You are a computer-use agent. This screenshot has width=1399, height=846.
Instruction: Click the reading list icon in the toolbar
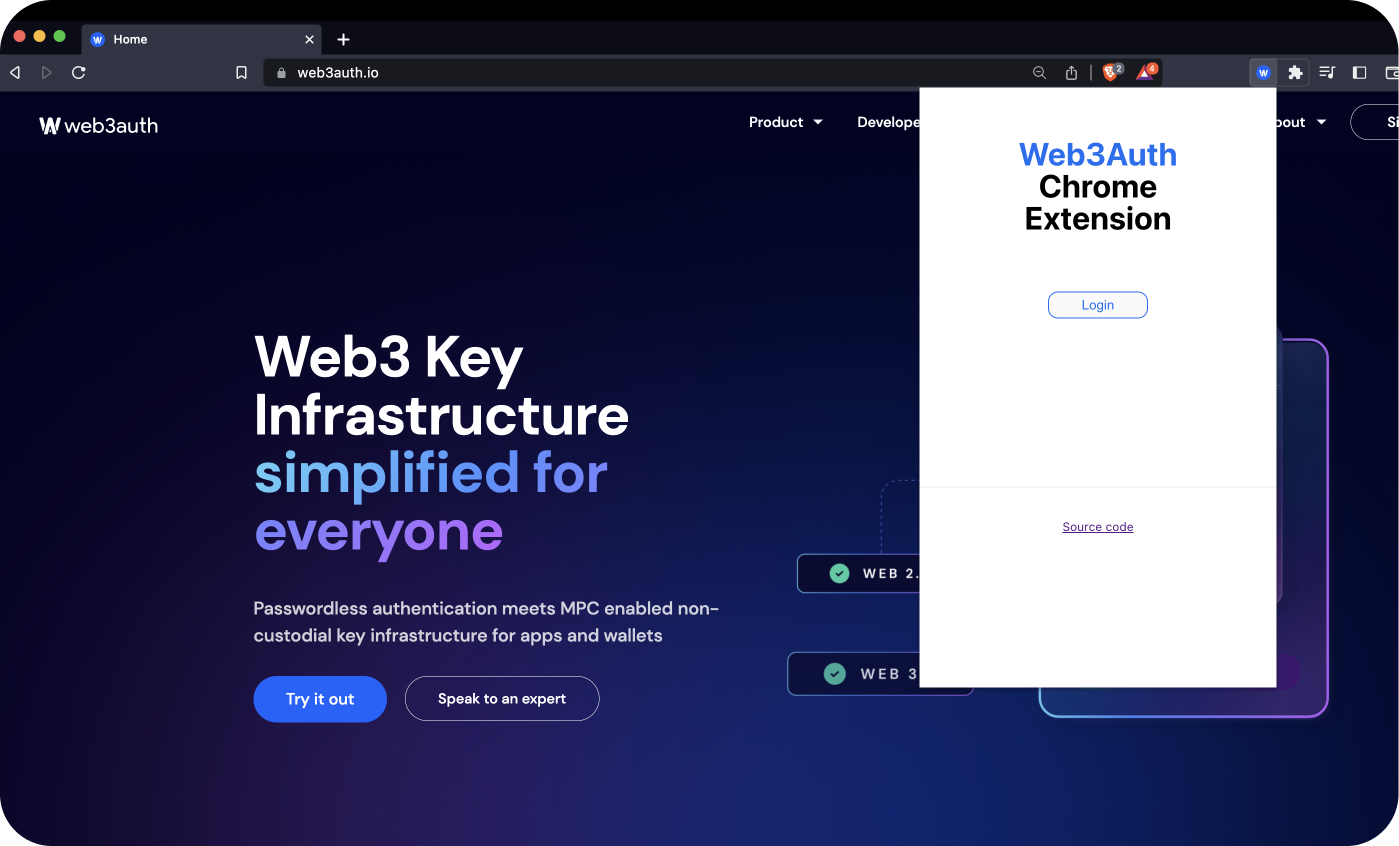pyautogui.click(x=1327, y=72)
